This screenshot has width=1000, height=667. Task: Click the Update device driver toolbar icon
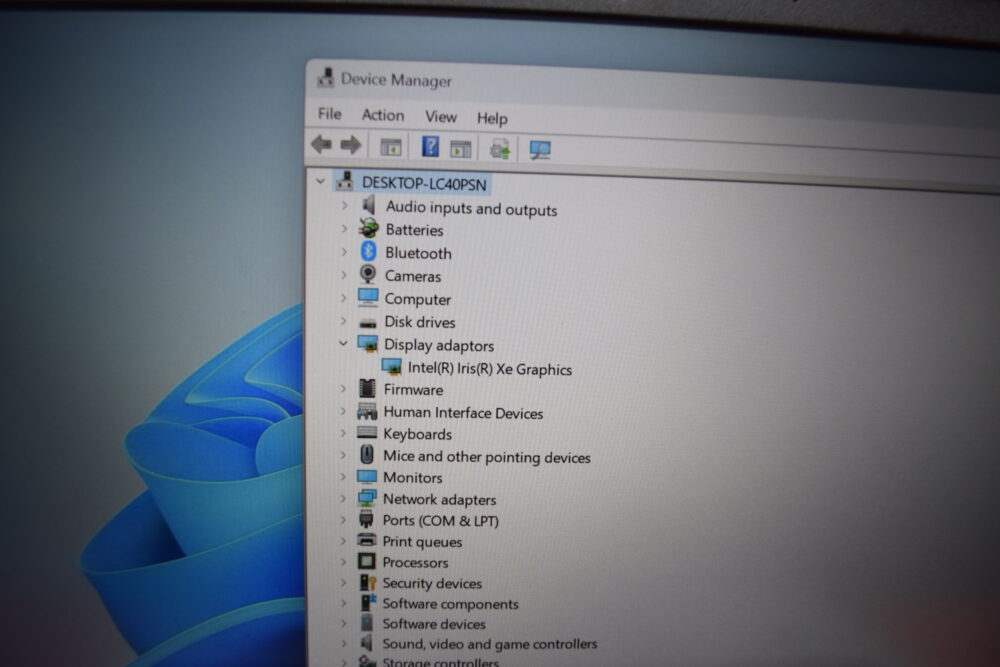500,150
